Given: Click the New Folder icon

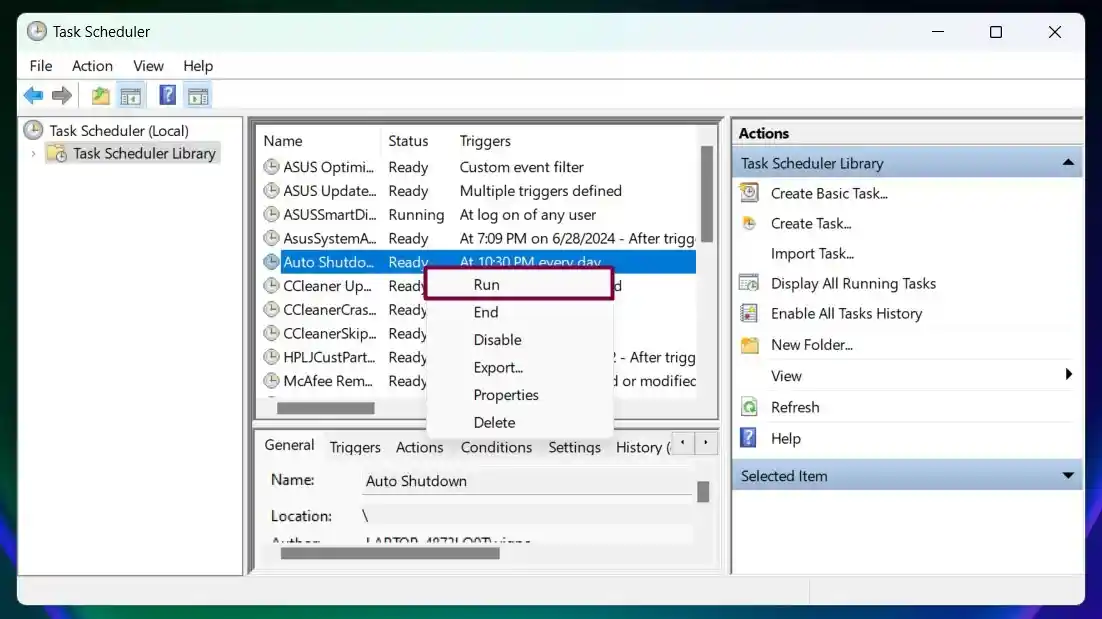Looking at the screenshot, I should coord(749,345).
